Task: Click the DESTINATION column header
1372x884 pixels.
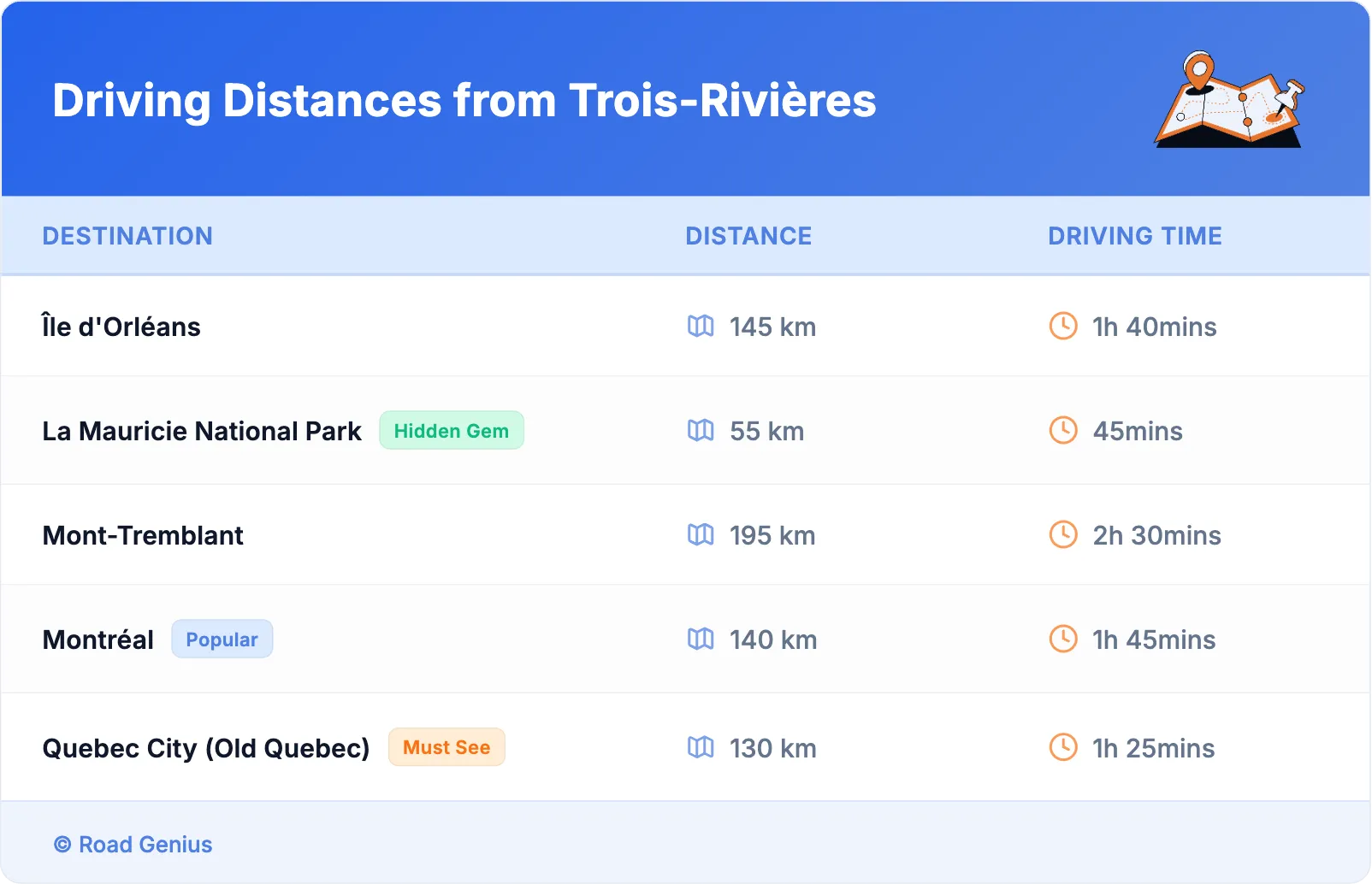Action: pos(127,236)
